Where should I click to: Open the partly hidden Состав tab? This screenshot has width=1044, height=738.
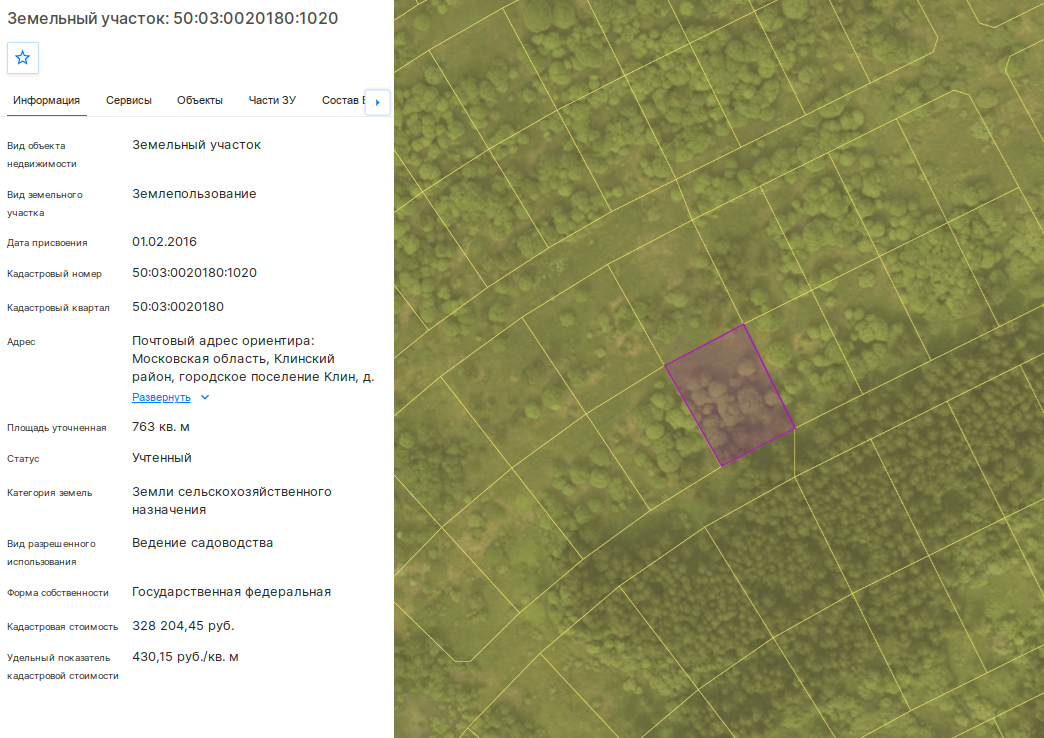pyautogui.click(x=343, y=101)
